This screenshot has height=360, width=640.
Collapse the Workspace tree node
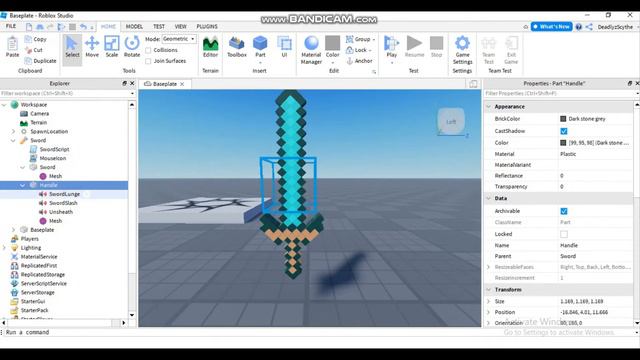(x=4, y=105)
